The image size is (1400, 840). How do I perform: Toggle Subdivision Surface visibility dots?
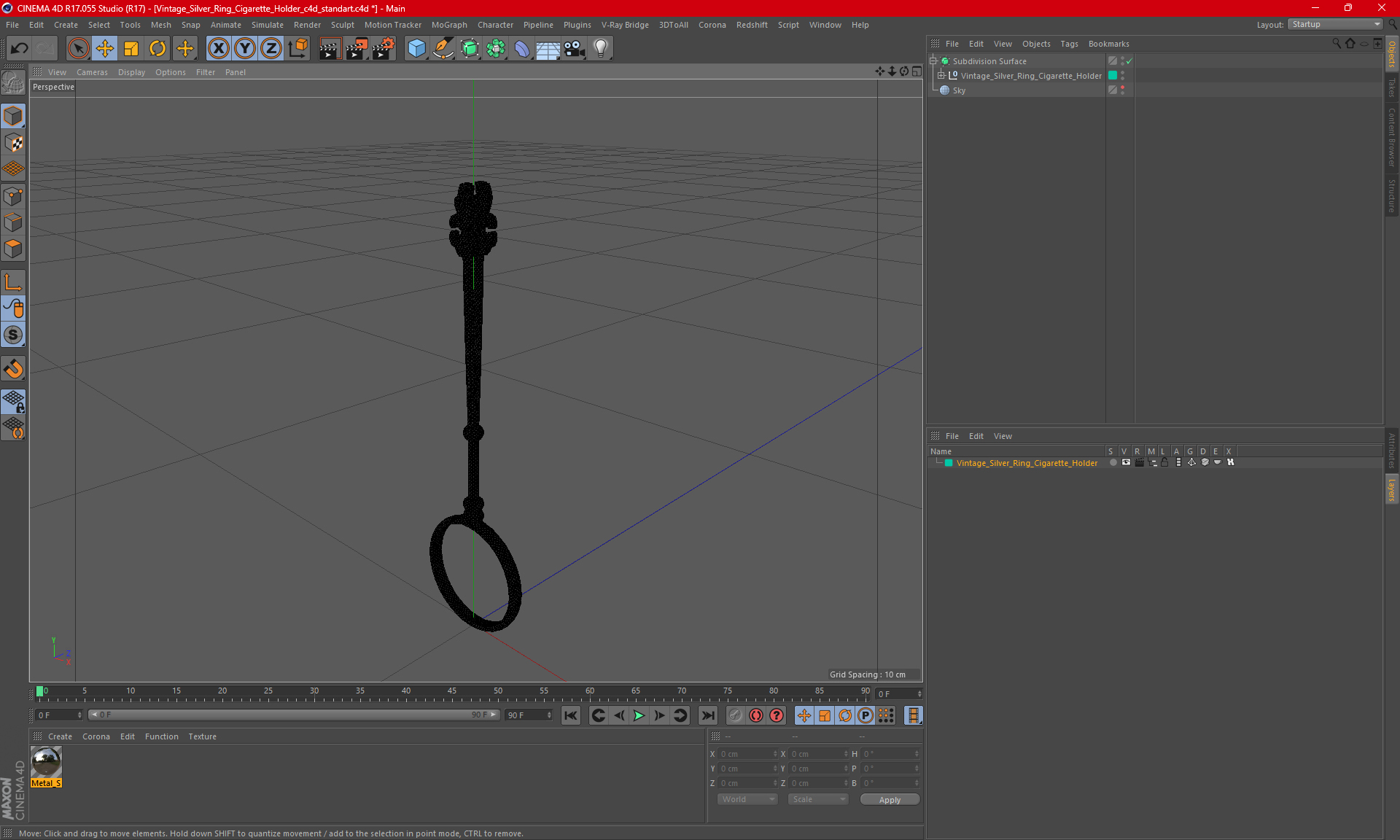pyautogui.click(x=1122, y=61)
